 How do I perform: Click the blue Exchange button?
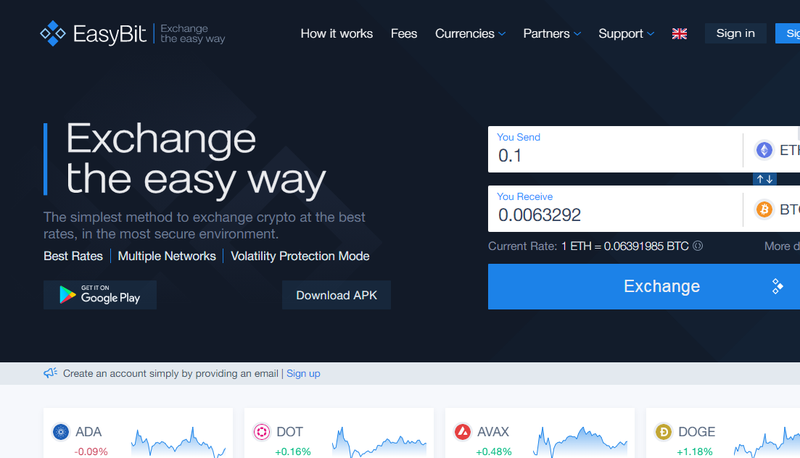[644, 286]
